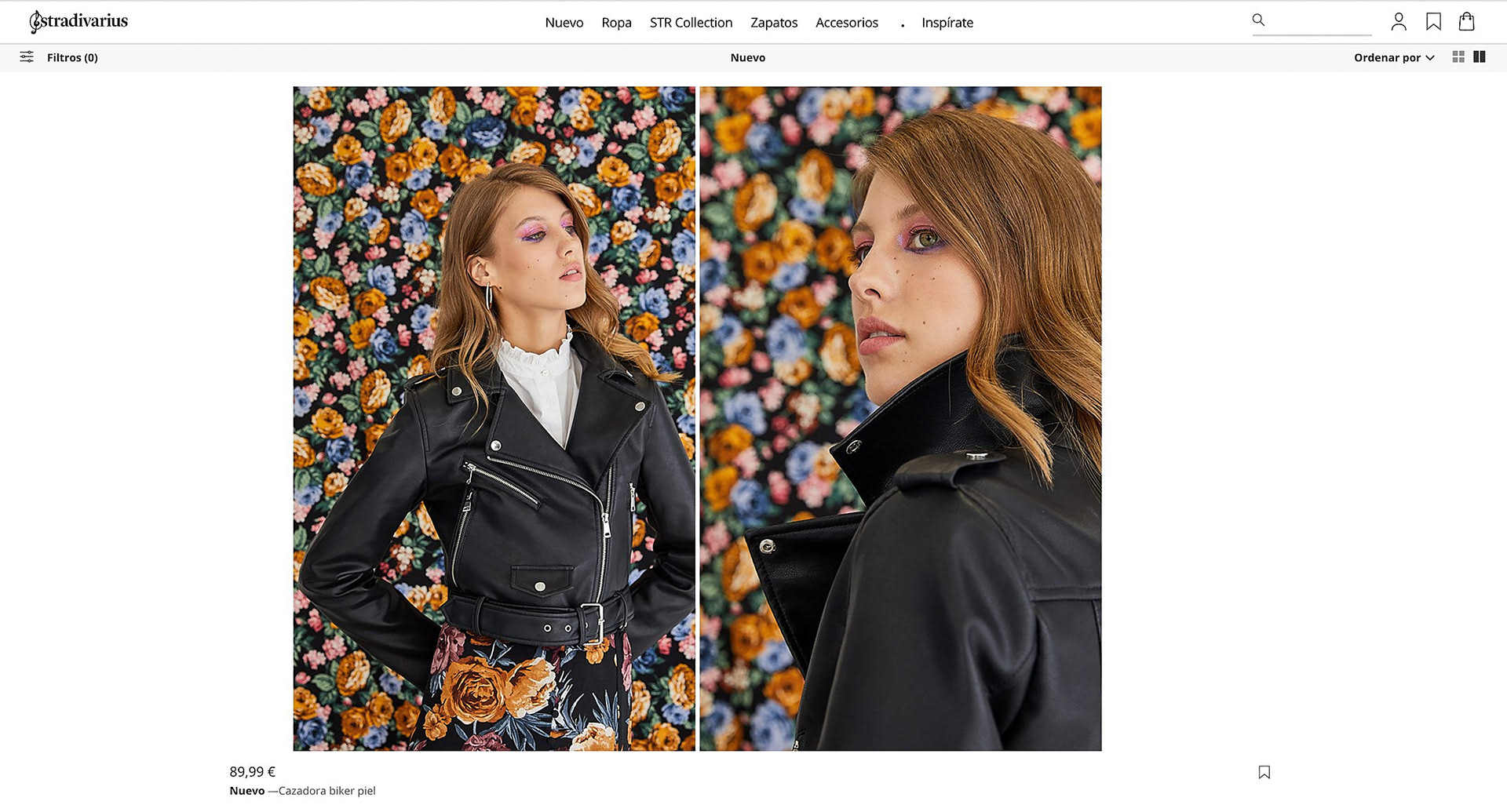Switch to two-column grid view

point(1480,57)
